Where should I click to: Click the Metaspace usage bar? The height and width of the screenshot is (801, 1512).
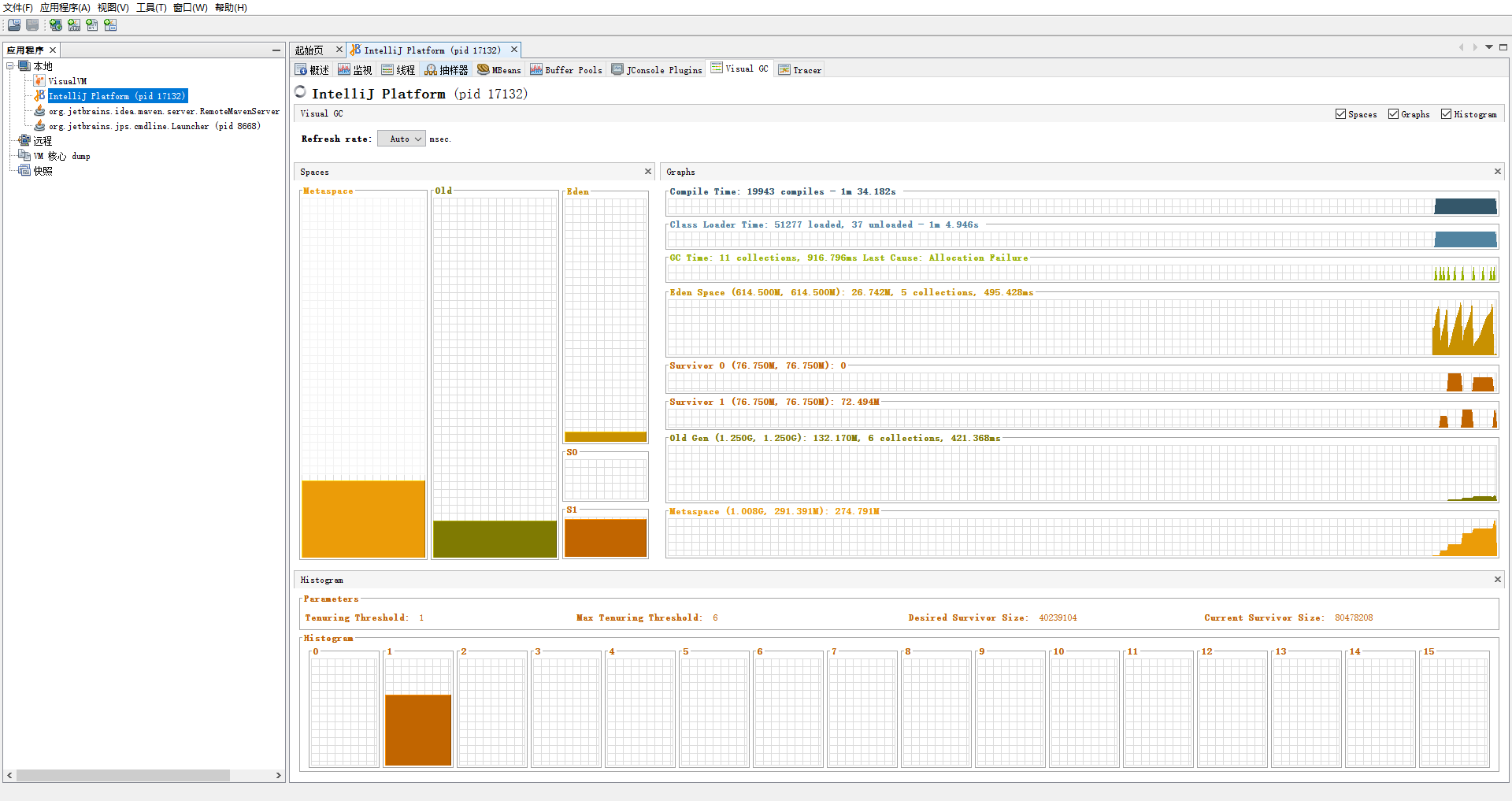(364, 519)
